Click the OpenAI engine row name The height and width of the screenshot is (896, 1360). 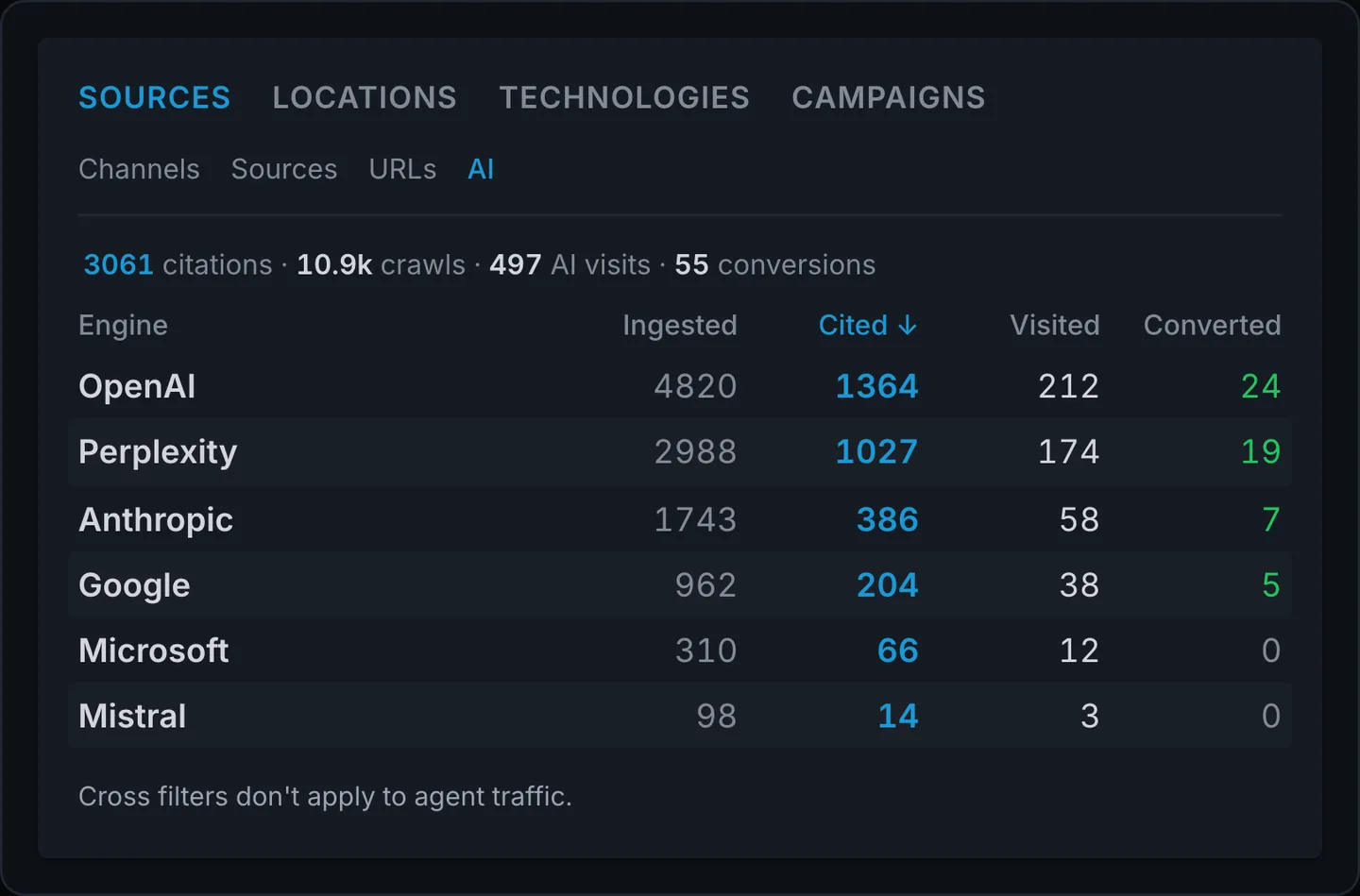pyautogui.click(x=137, y=386)
